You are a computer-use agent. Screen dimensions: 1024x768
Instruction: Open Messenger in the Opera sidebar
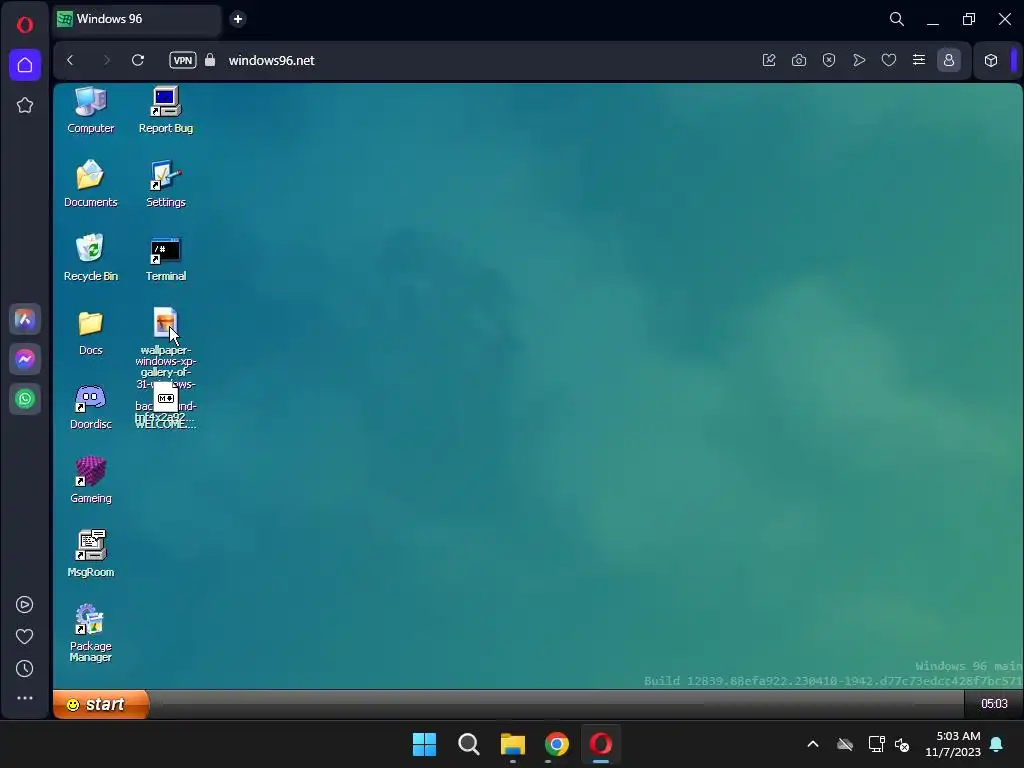25,359
